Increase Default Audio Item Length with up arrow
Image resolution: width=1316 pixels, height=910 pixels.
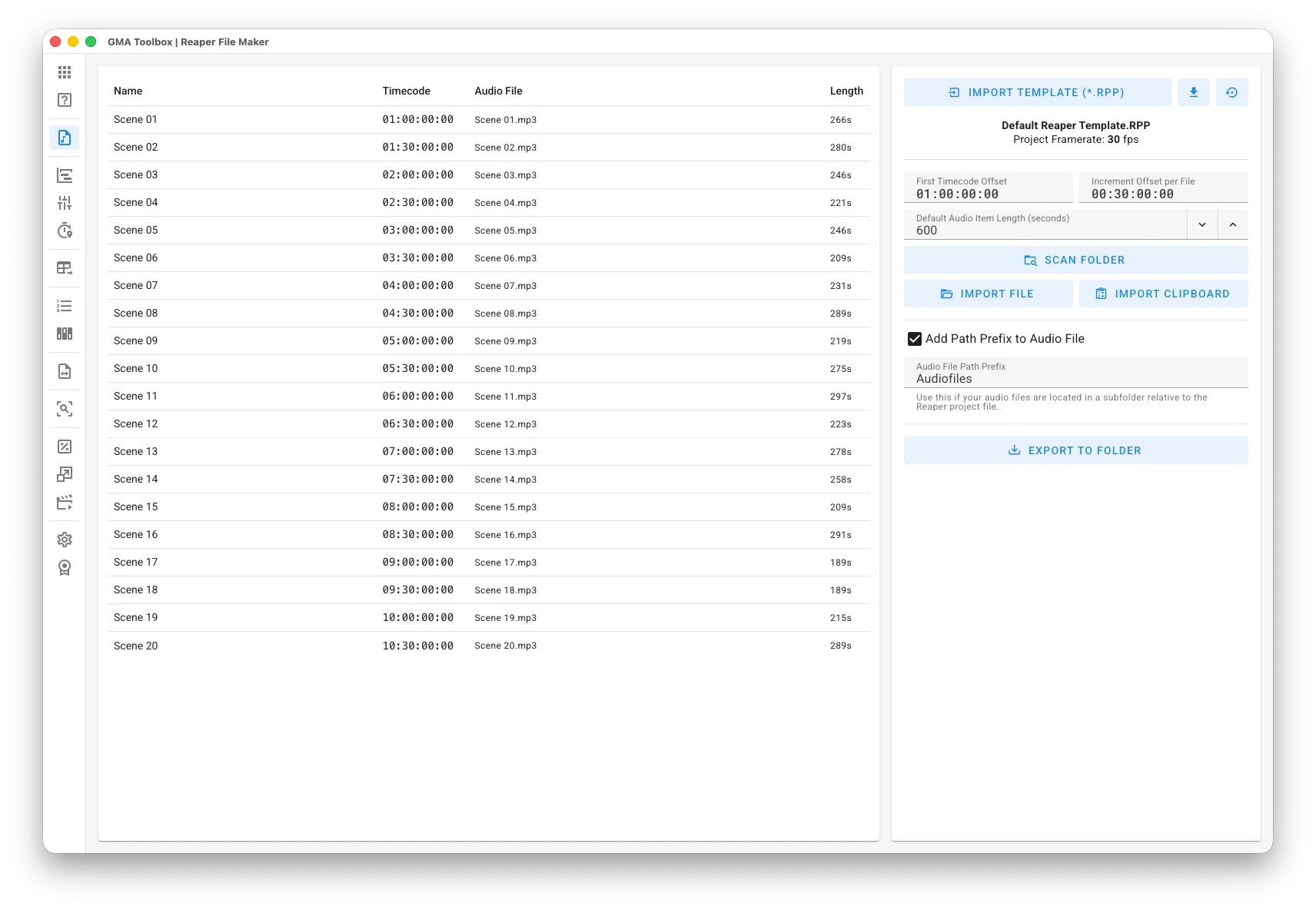(1233, 224)
